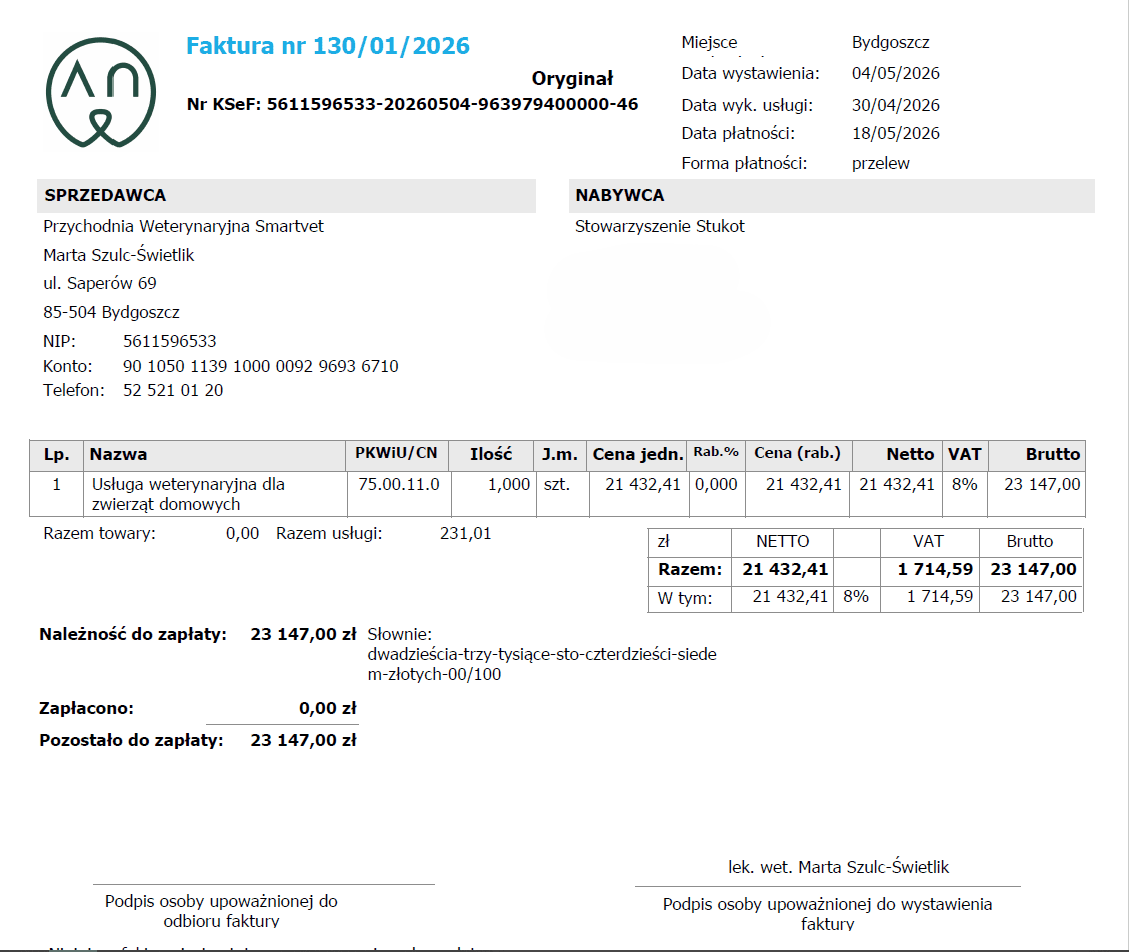Click the bold VAT total 1 714,59 in Razem row
1129x952 pixels.
[x=935, y=570]
